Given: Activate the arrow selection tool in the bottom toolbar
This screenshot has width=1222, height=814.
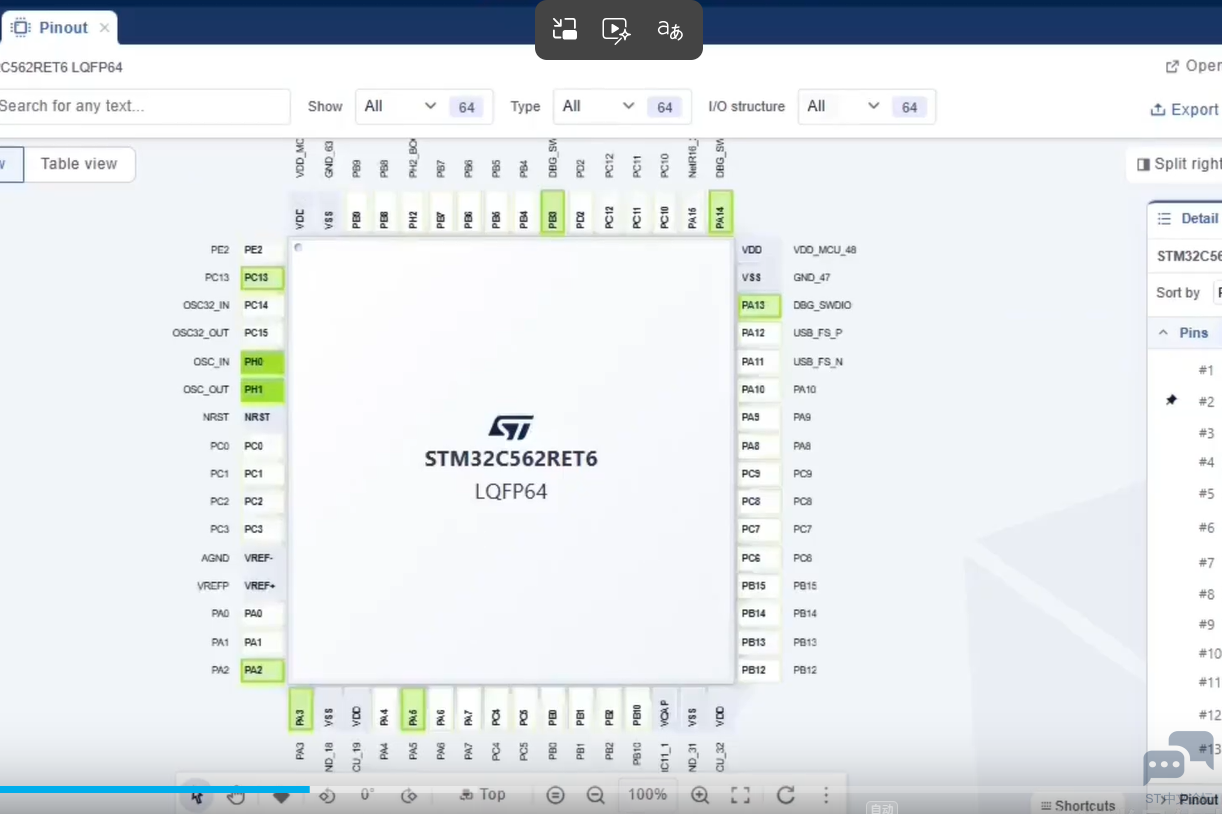Looking at the screenshot, I should 197,796.
